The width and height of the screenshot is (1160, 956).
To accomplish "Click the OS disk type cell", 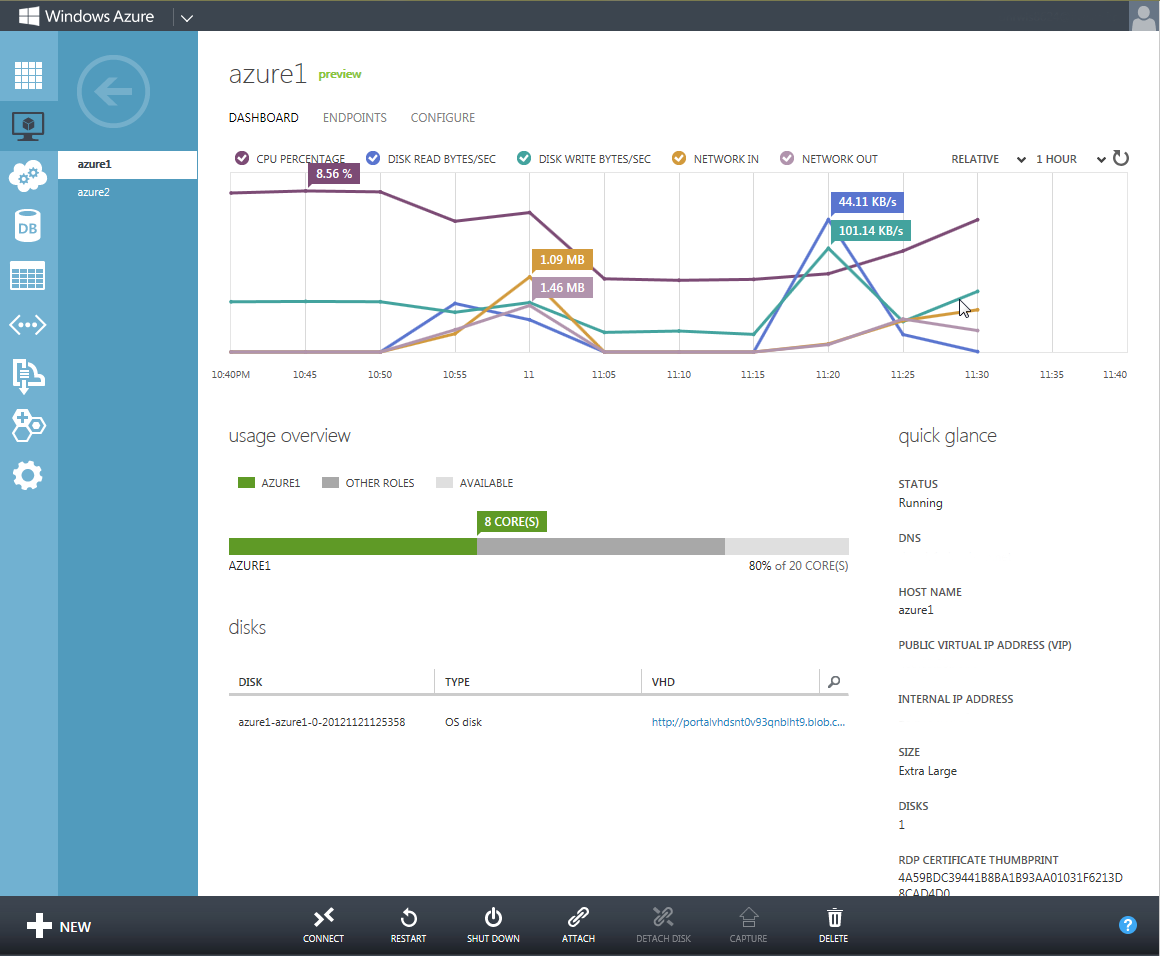I will pyautogui.click(x=463, y=722).
